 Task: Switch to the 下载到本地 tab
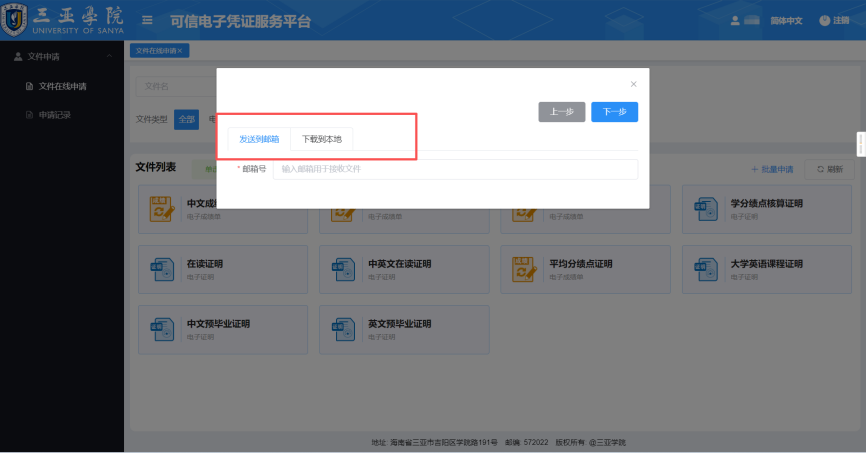point(322,139)
